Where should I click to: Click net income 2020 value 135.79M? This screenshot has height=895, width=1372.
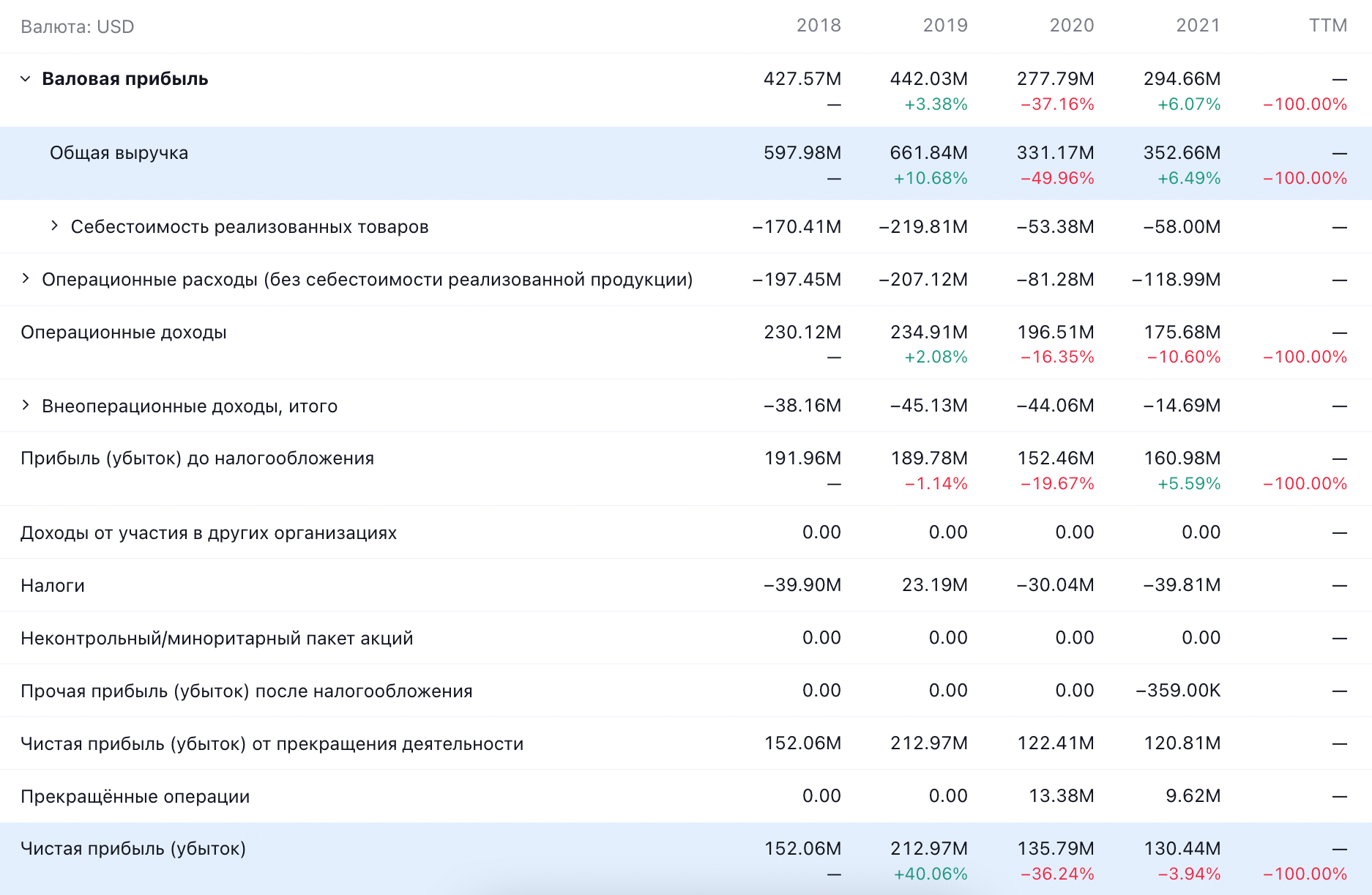1056,848
